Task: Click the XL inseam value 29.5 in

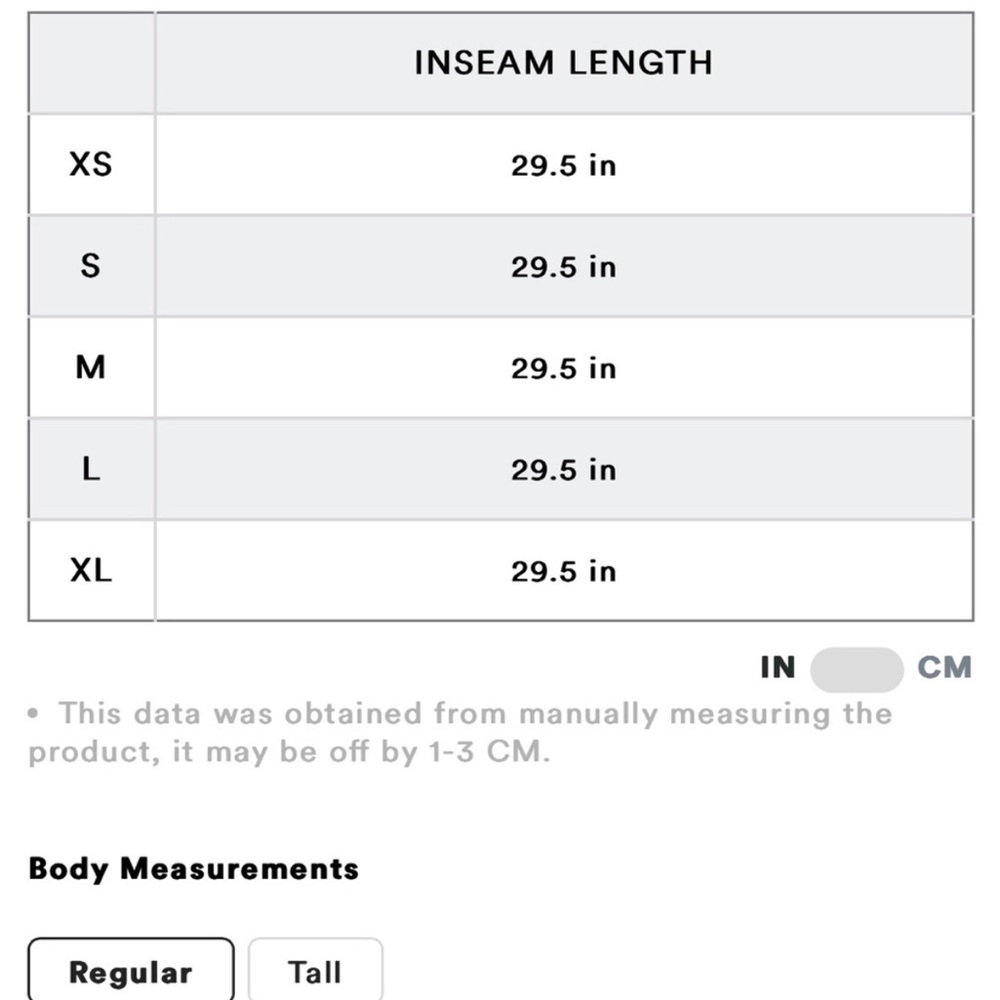Action: pyautogui.click(x=564, y=571)
